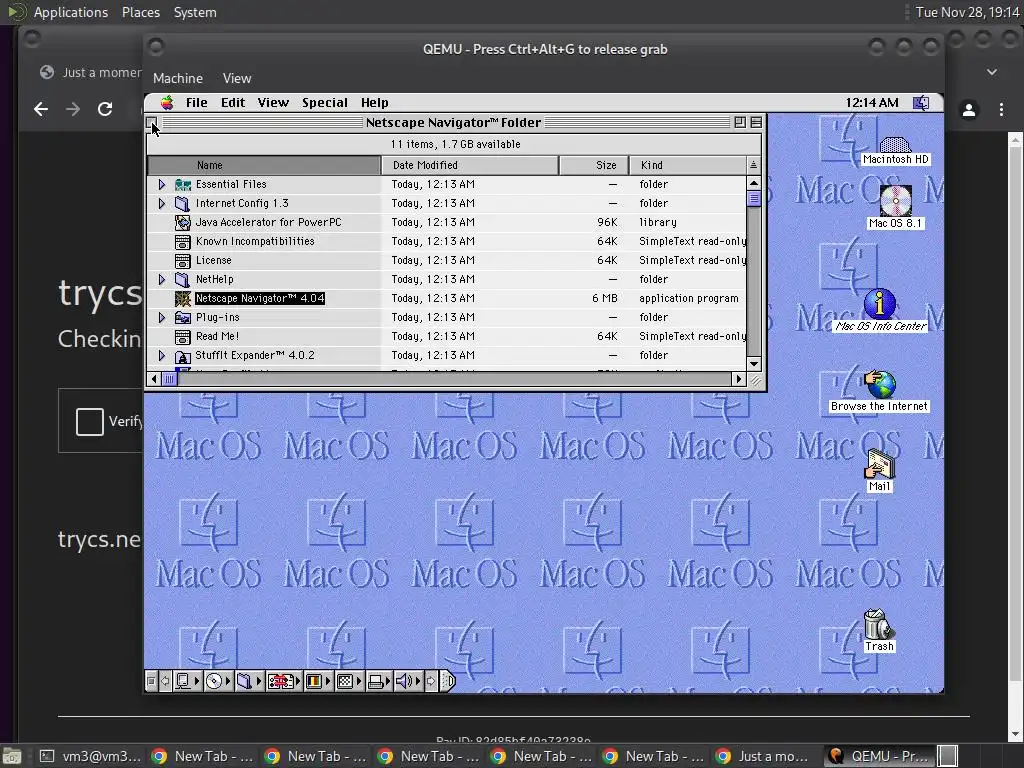Open the QEMU View menu
This screenshot has width=1024, height=768.
[236, 78]
